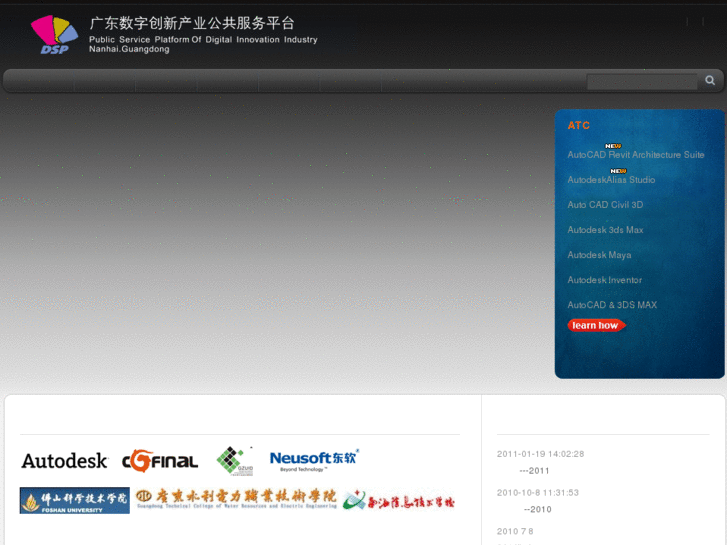Screen dimensions: 727x545
Task: Focus the search input field
Action: [642, 81]
